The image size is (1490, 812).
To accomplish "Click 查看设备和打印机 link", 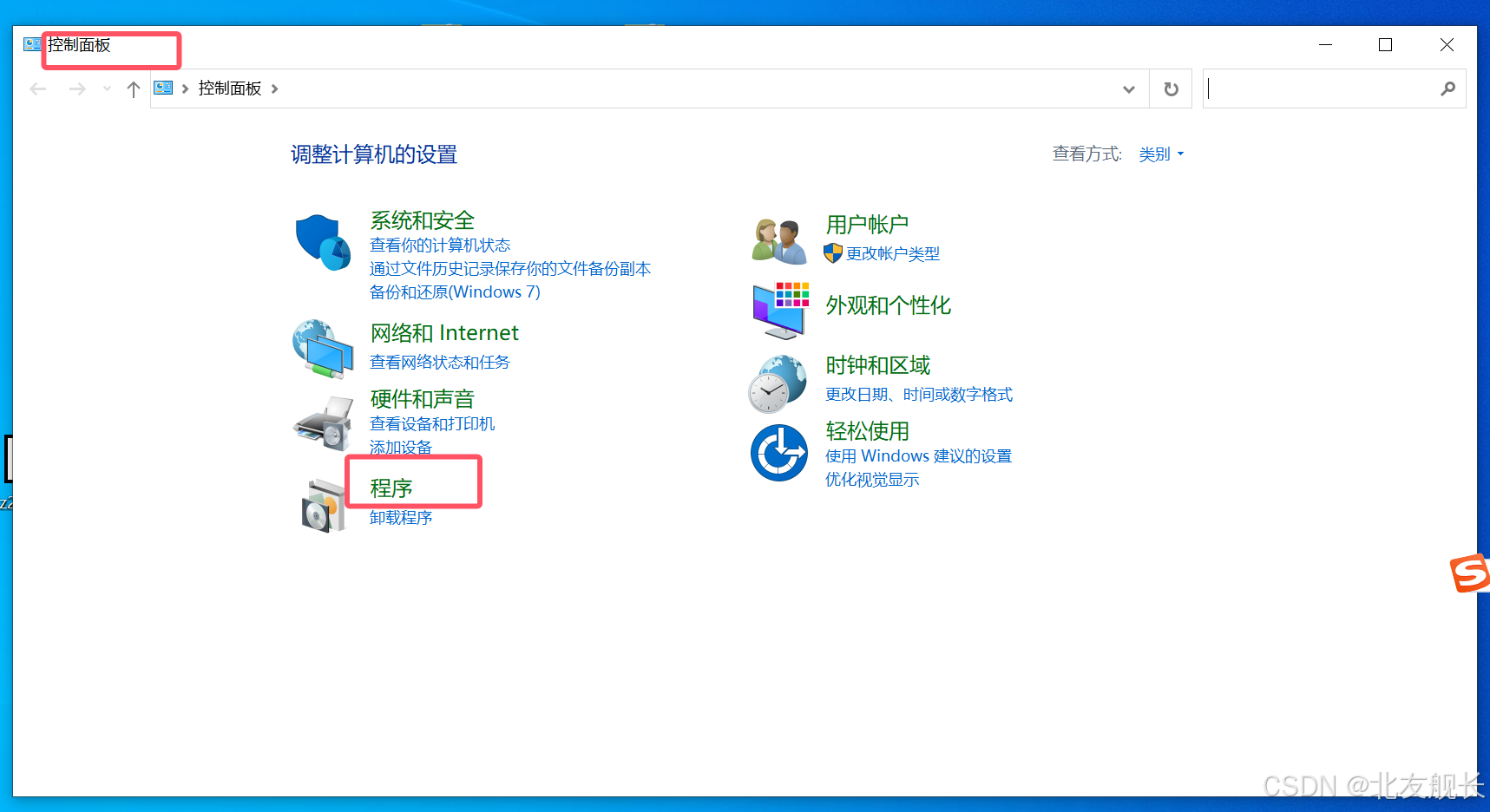I will (432, 424).
